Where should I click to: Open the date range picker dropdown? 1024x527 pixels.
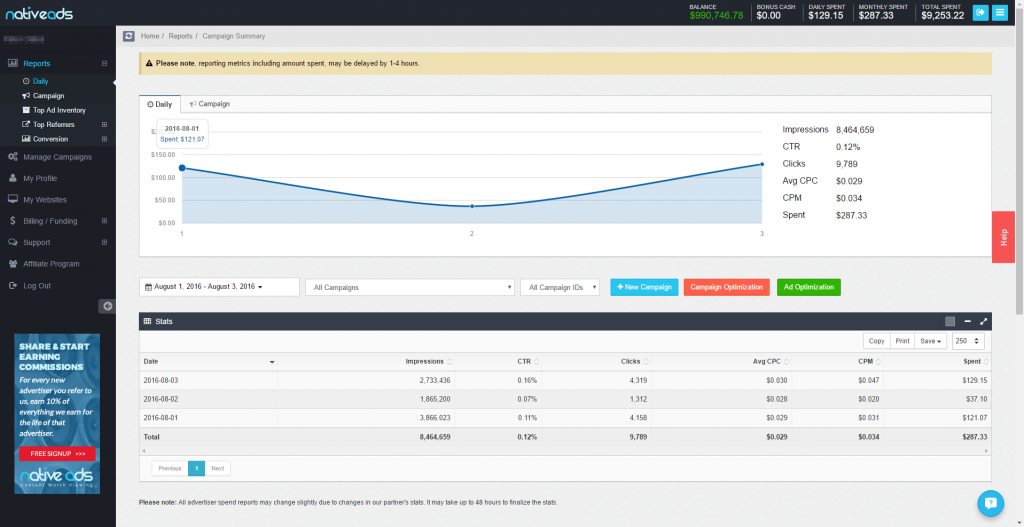click(x=219, y=287)
